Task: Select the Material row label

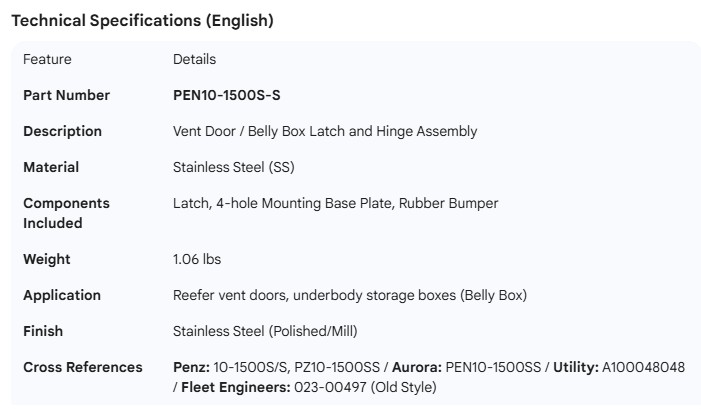Action: (x=51, y=167)
